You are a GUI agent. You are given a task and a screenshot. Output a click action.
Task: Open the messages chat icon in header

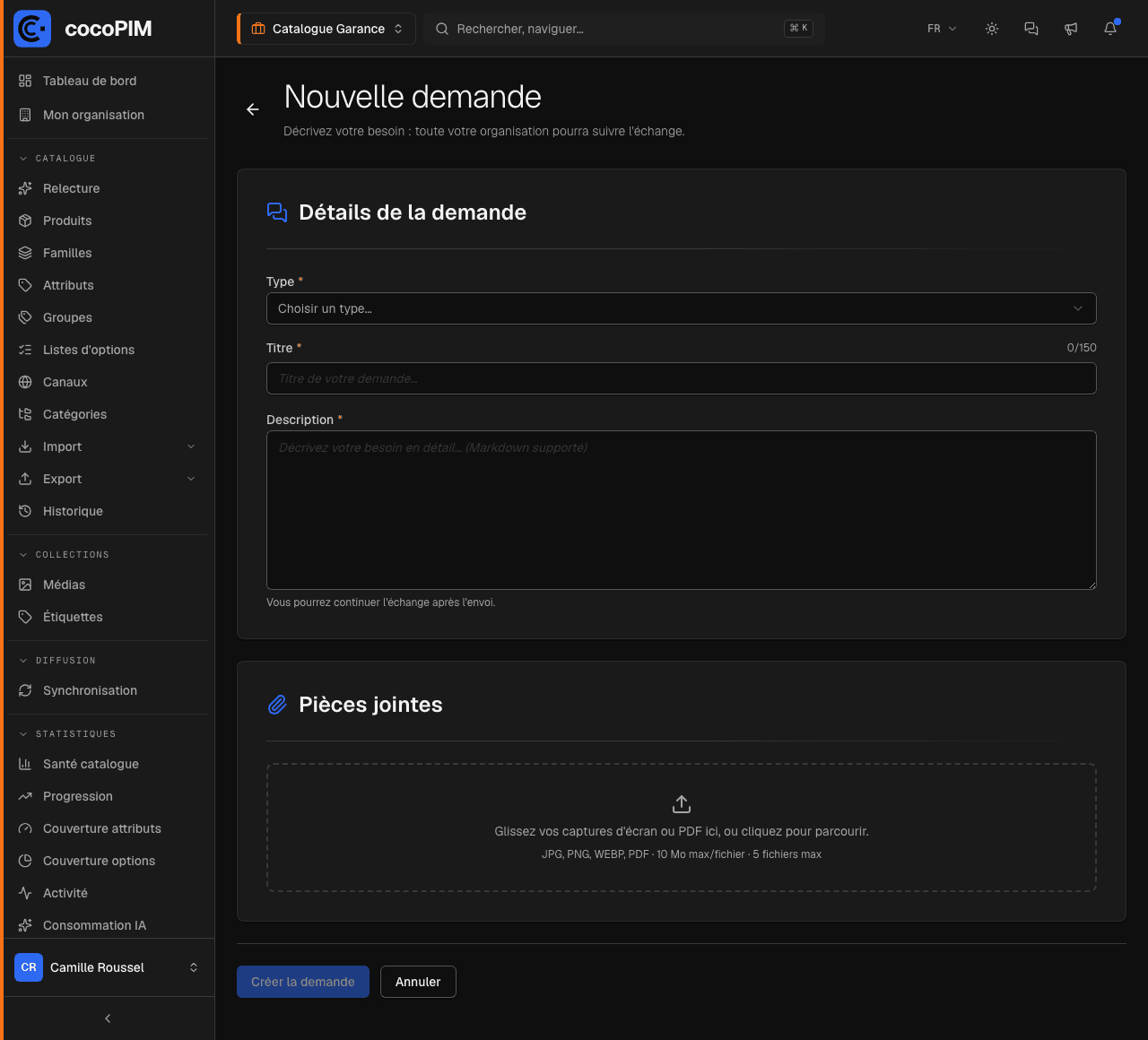(1031, 29)
